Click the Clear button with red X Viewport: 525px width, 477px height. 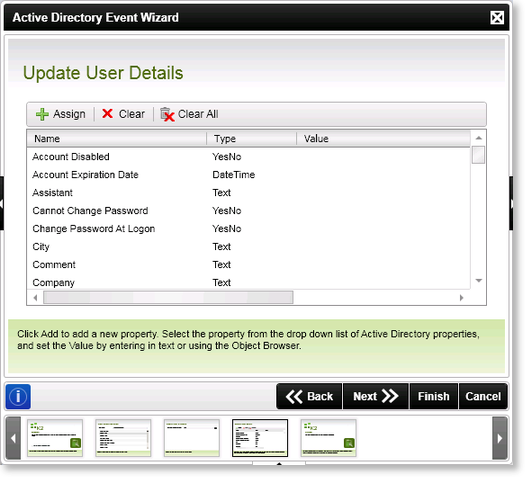(x=123, y=114)
